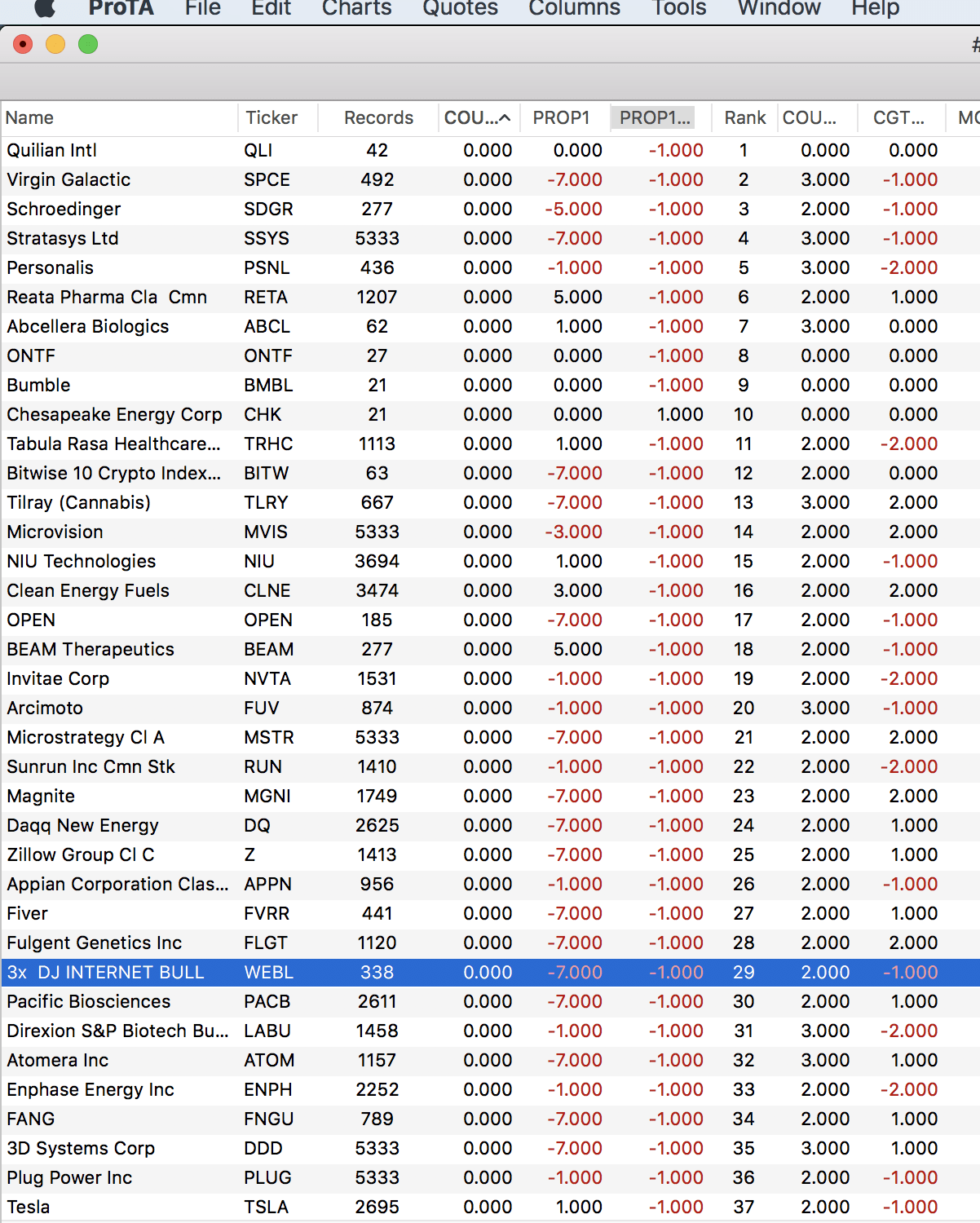Click the OPEN ticker cell

coord(267,620)
